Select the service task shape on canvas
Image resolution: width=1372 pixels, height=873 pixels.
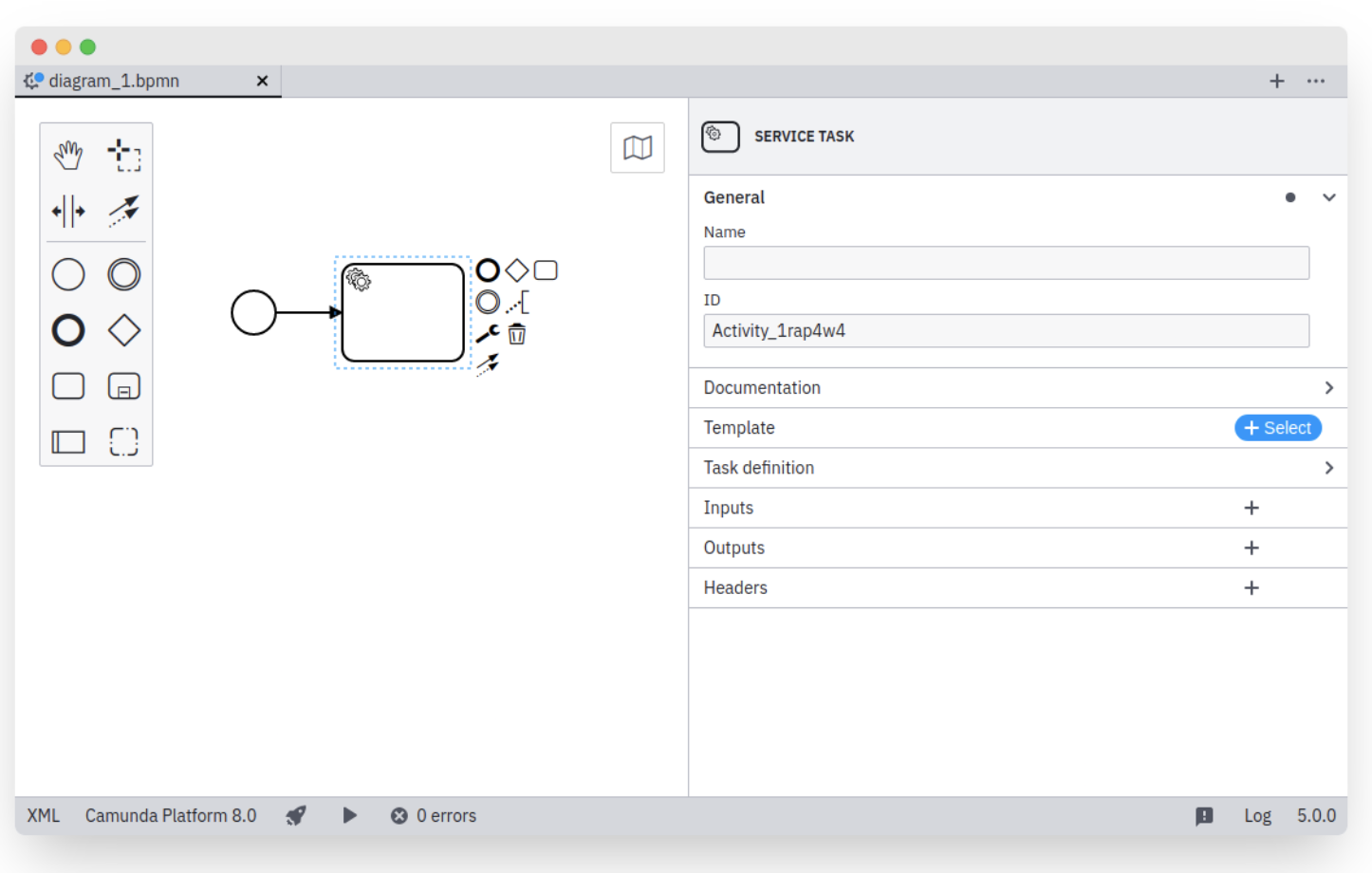click(x=403, y=312)
